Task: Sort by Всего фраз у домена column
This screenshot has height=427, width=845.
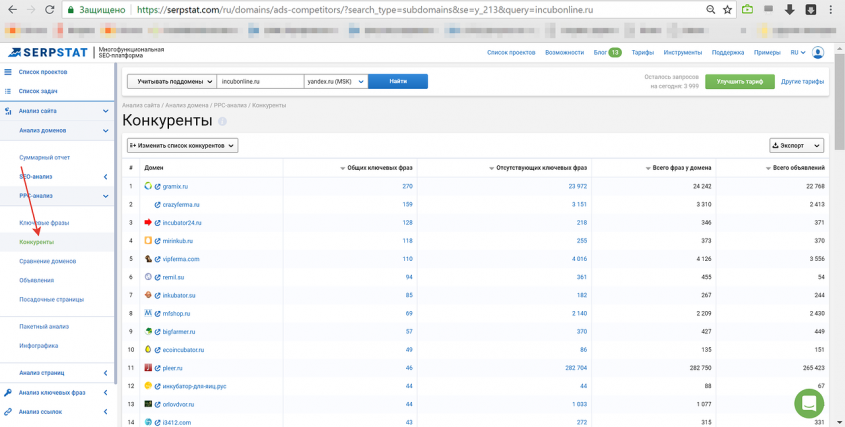Action: point(678,168)
